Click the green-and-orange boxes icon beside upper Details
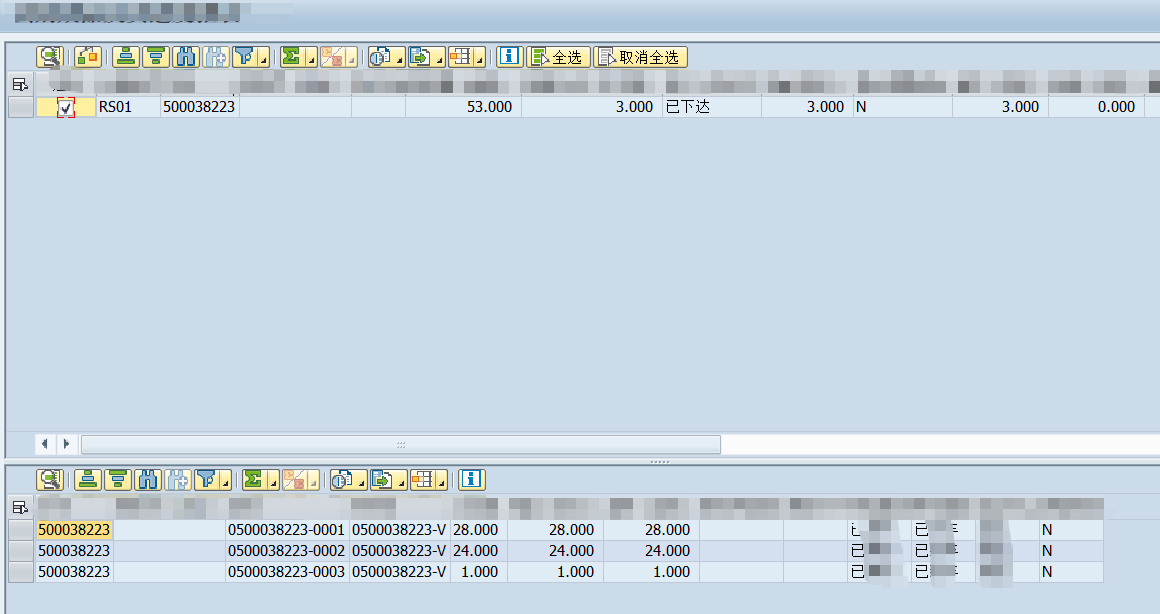Viewport: 1160px width, 614px height. 88,57
